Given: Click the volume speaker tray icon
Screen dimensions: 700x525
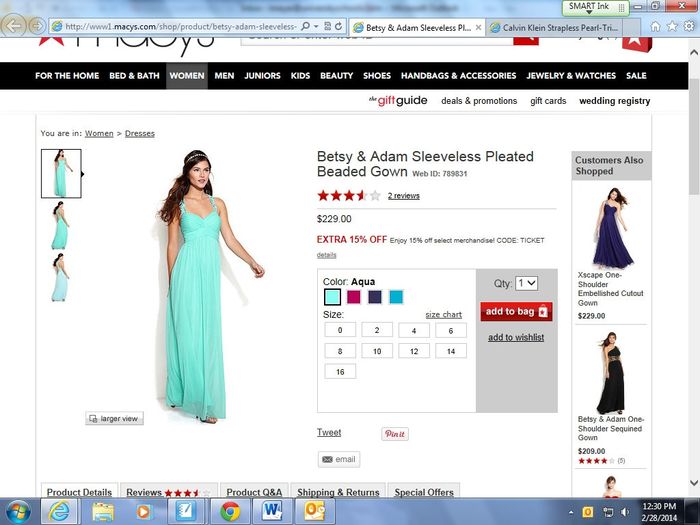Looking at the screenshot, I should (625, 512).
